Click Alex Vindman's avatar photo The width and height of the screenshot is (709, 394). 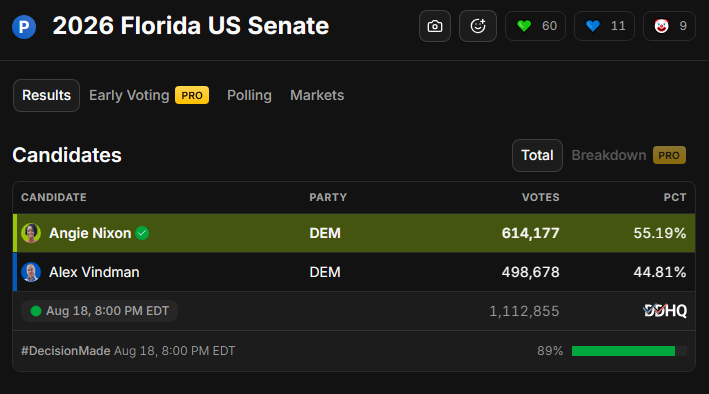31,272
